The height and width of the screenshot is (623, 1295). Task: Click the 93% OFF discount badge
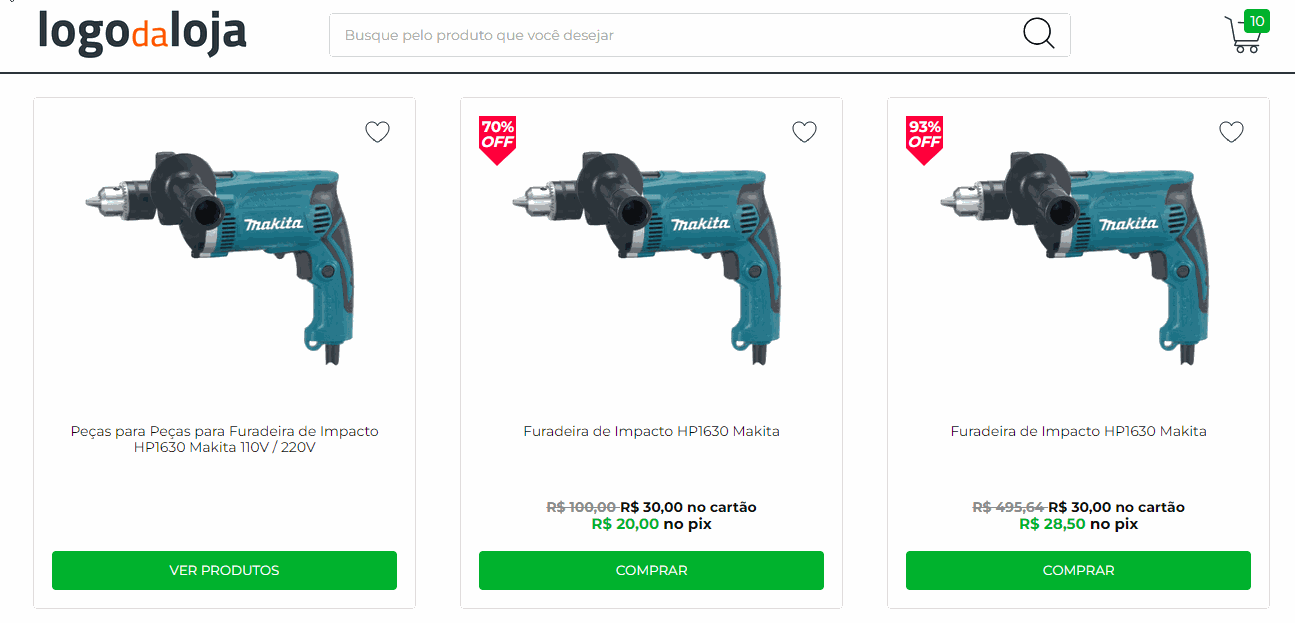pos(924,140)
